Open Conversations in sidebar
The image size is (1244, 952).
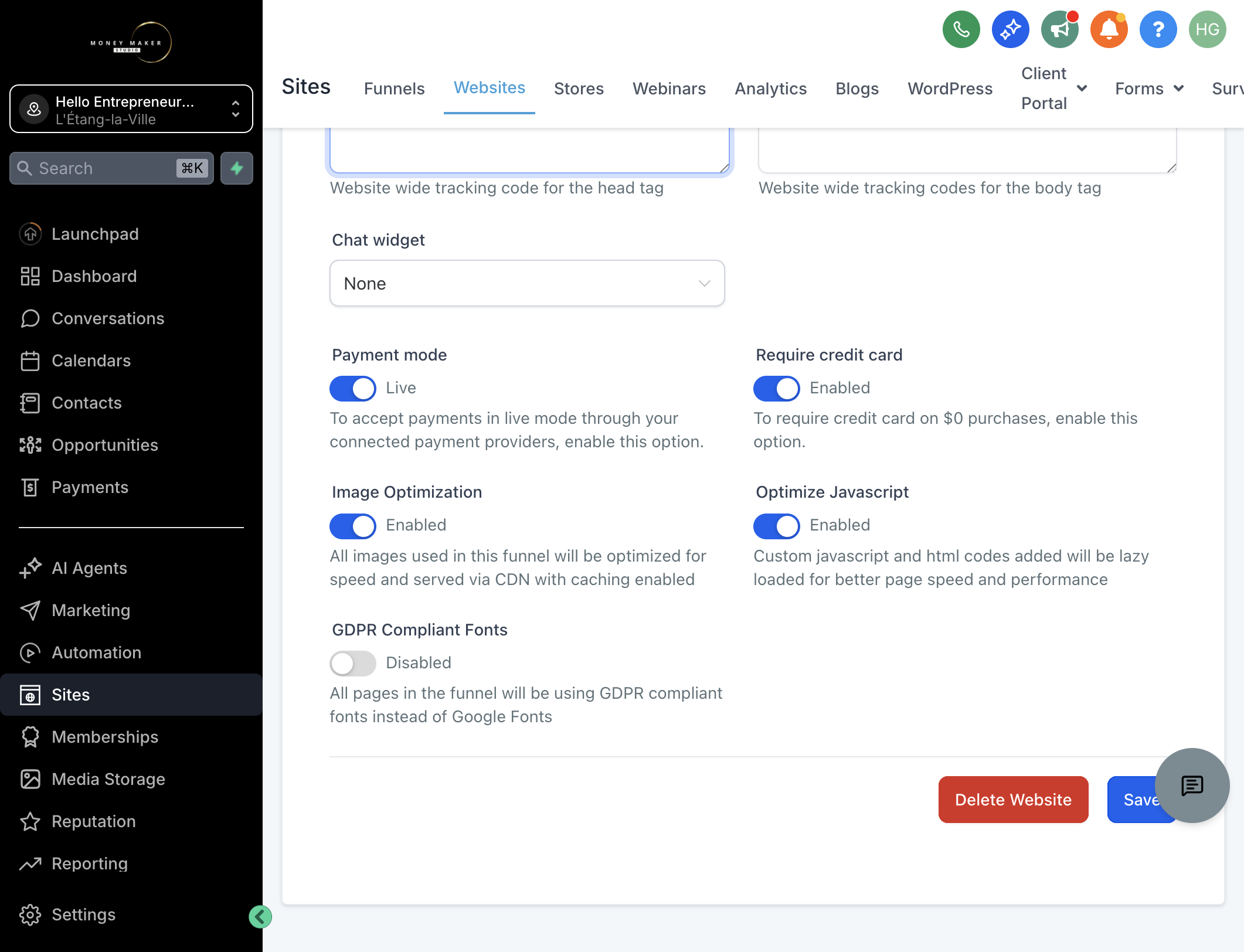pos(131,318)
